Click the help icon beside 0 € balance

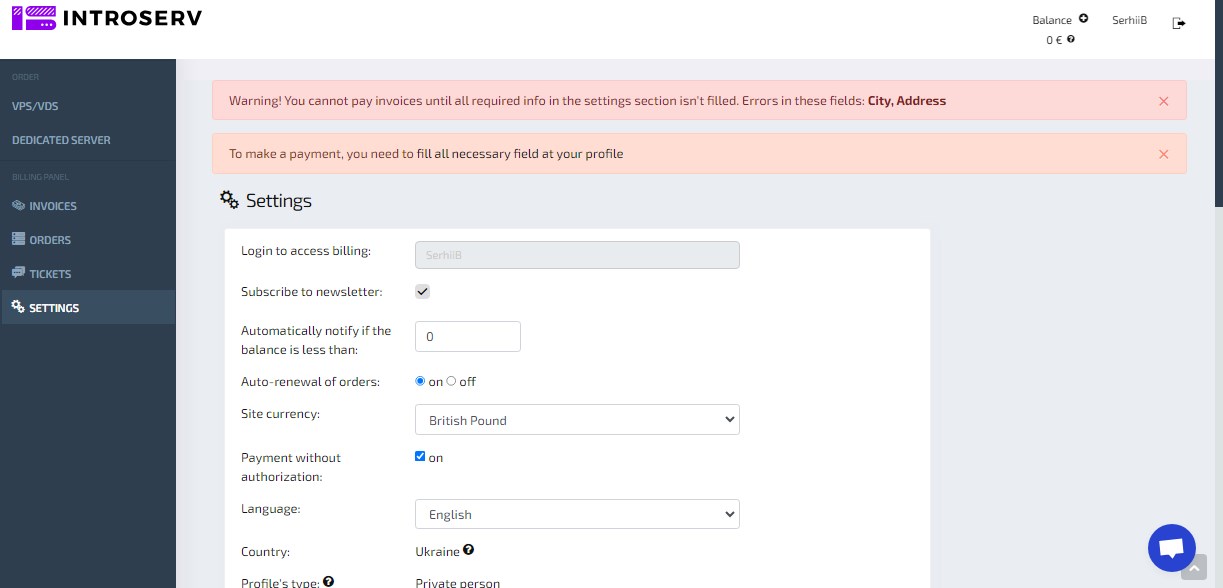1071,39
